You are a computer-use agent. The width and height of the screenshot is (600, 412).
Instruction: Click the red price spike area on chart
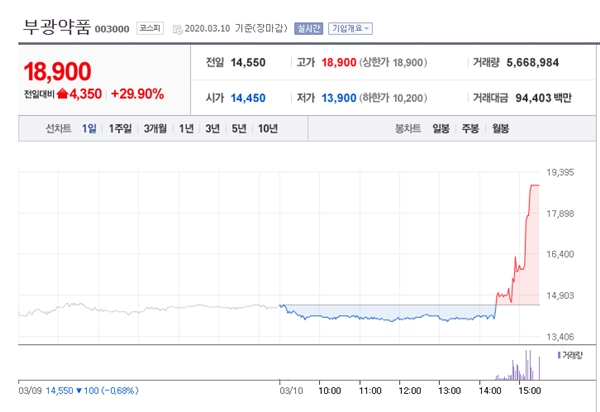click(530, 260)
